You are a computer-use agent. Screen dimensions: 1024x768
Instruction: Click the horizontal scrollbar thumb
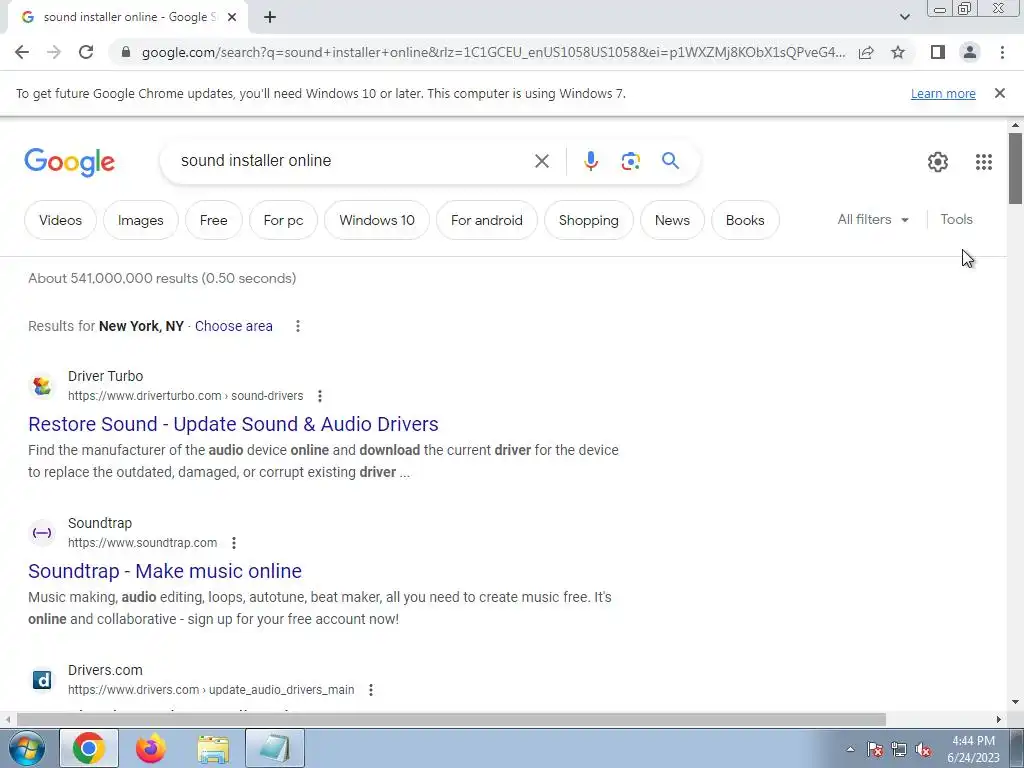(x=451, y=719)
